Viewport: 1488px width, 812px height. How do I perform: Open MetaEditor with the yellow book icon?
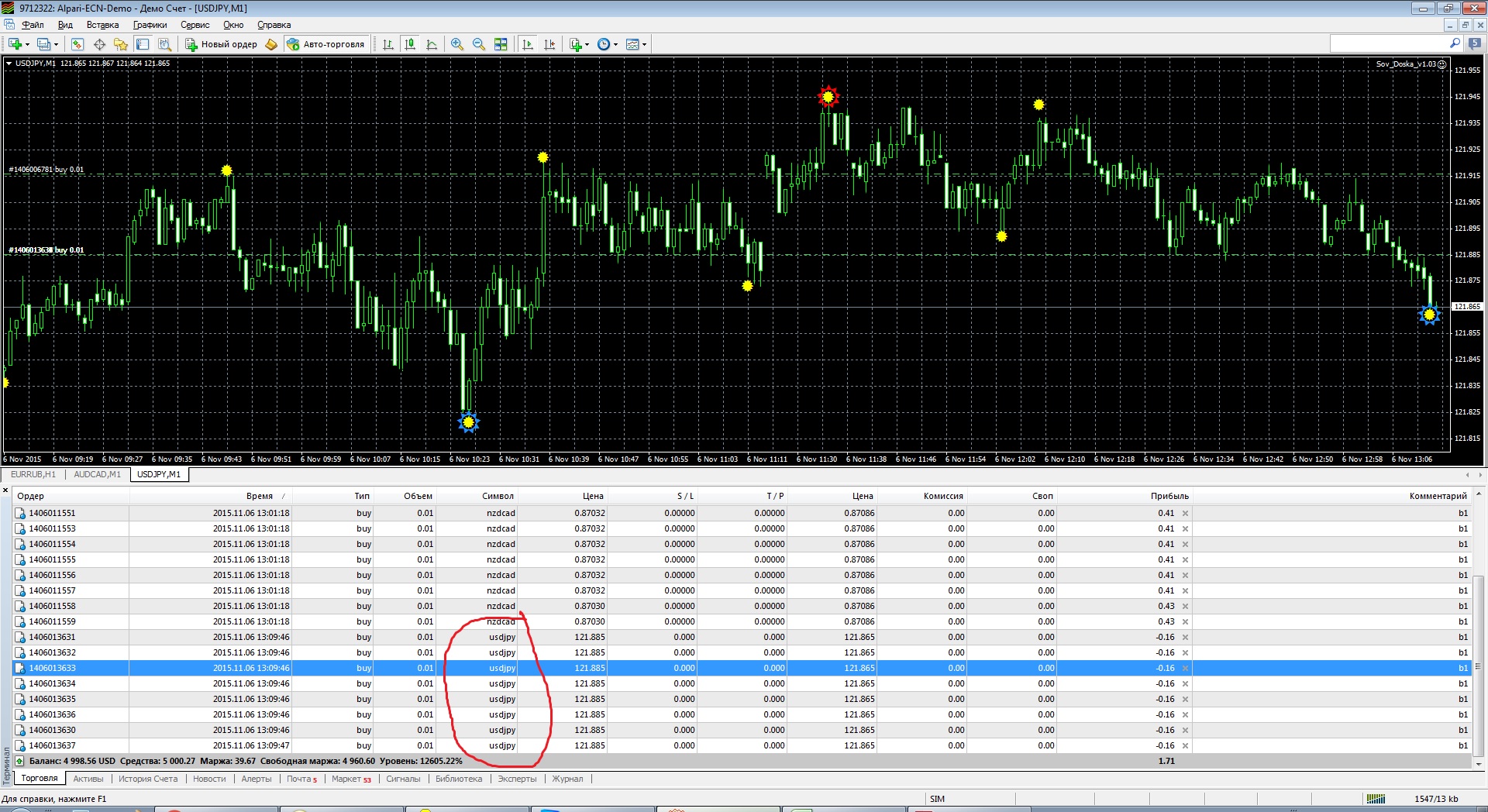pos(271,44)
